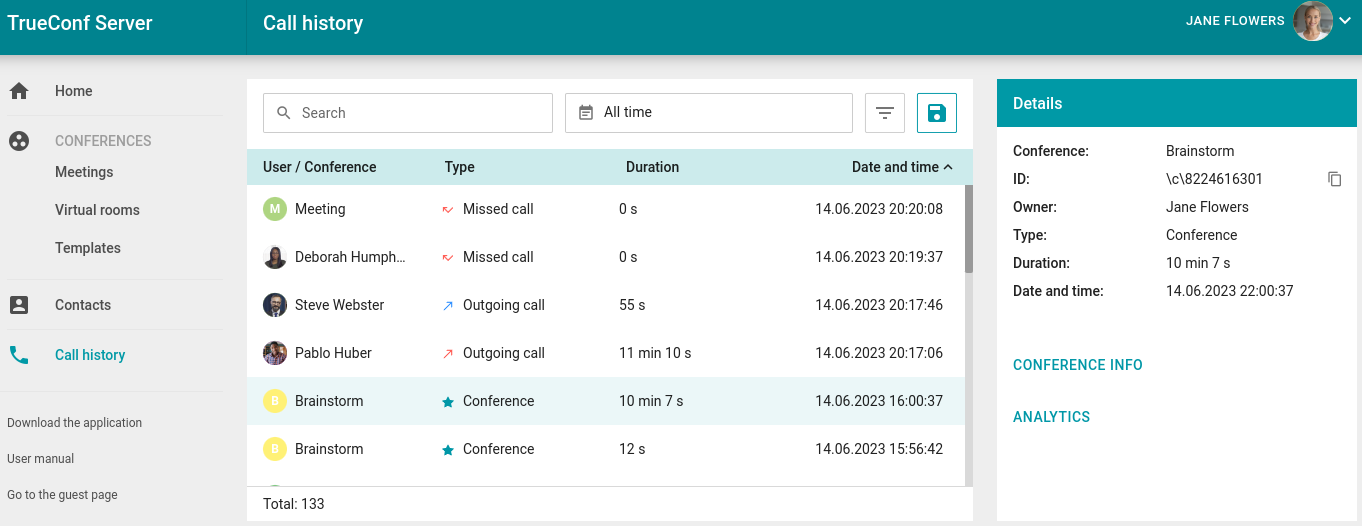Click the Contacts icon in sidebar
1362x526 pixels.
[x=18, y=305]
